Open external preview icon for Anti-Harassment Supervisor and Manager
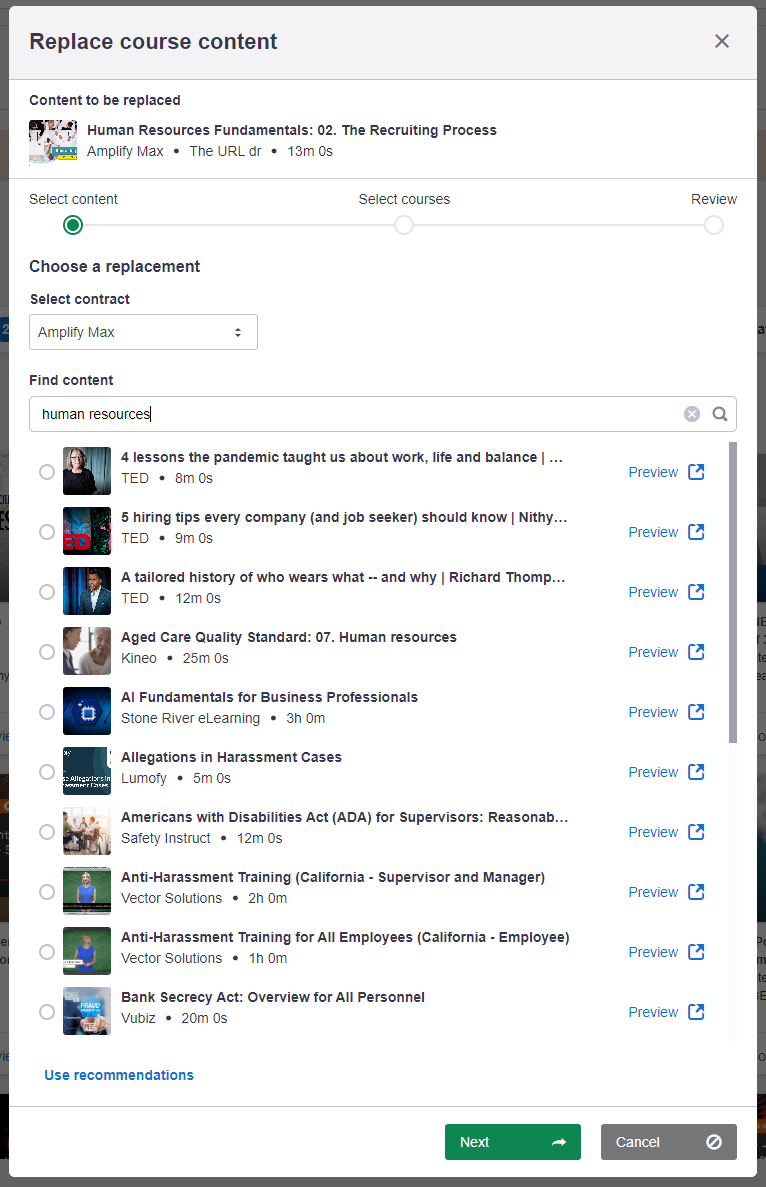766x1187 pixels. coord(696,892)
